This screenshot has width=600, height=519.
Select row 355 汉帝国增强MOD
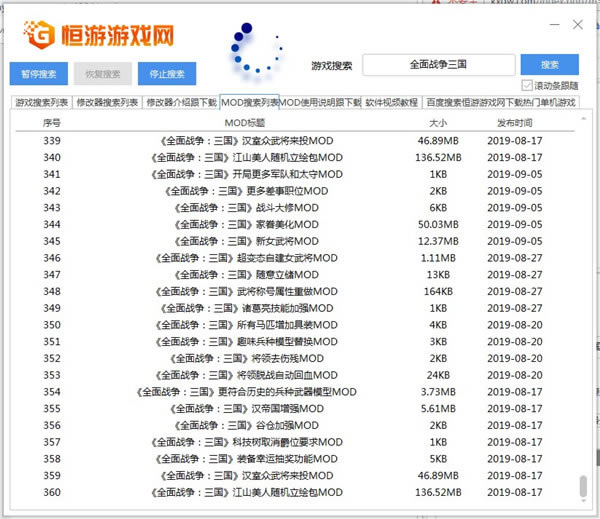pyautogui.click(x=295, y=409)
